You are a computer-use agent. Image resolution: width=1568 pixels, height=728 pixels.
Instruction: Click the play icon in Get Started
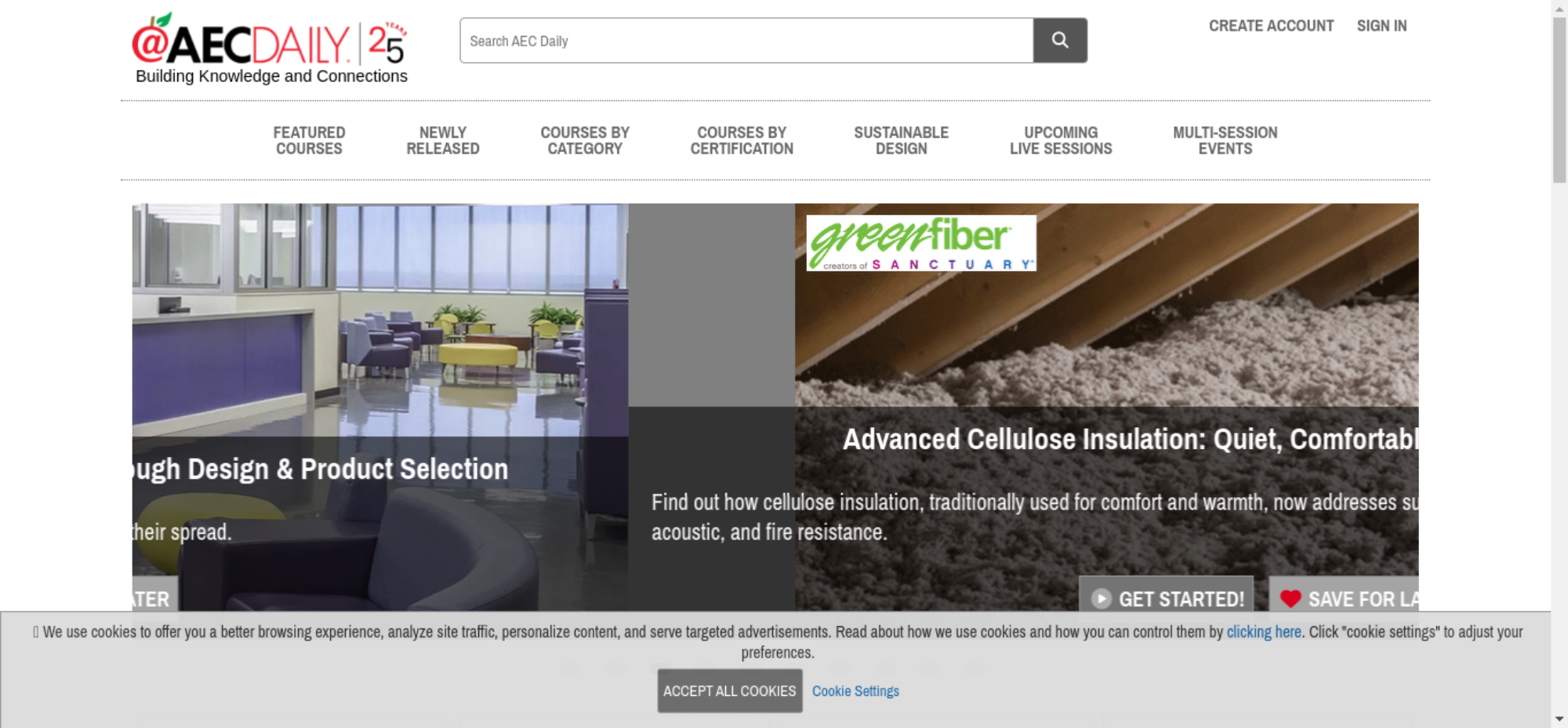tap(1102, 599)
